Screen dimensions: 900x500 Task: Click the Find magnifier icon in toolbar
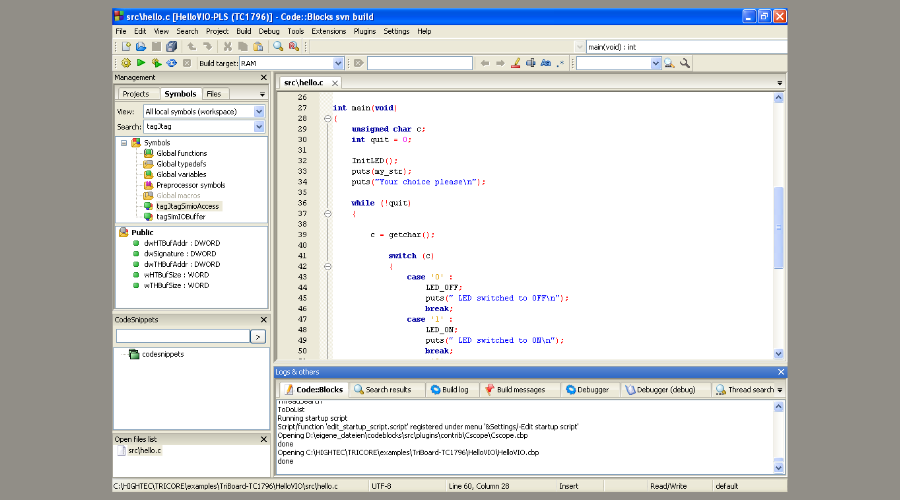click(x=278, y=47)
